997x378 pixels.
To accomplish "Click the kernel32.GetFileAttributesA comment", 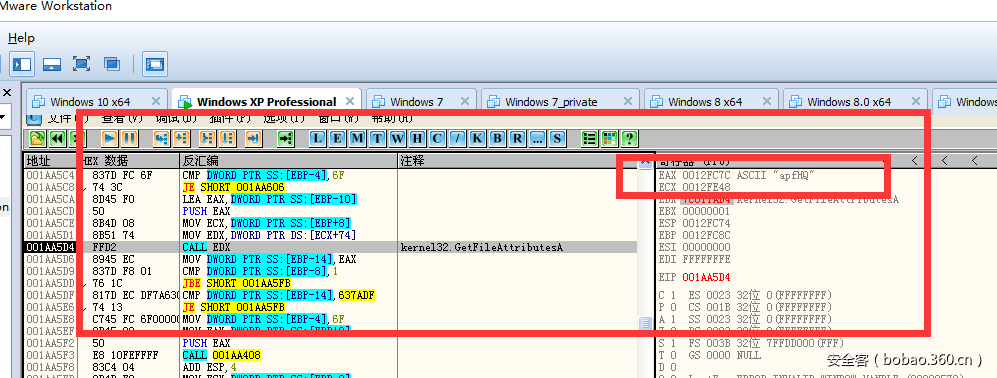I will click(482, 247).
